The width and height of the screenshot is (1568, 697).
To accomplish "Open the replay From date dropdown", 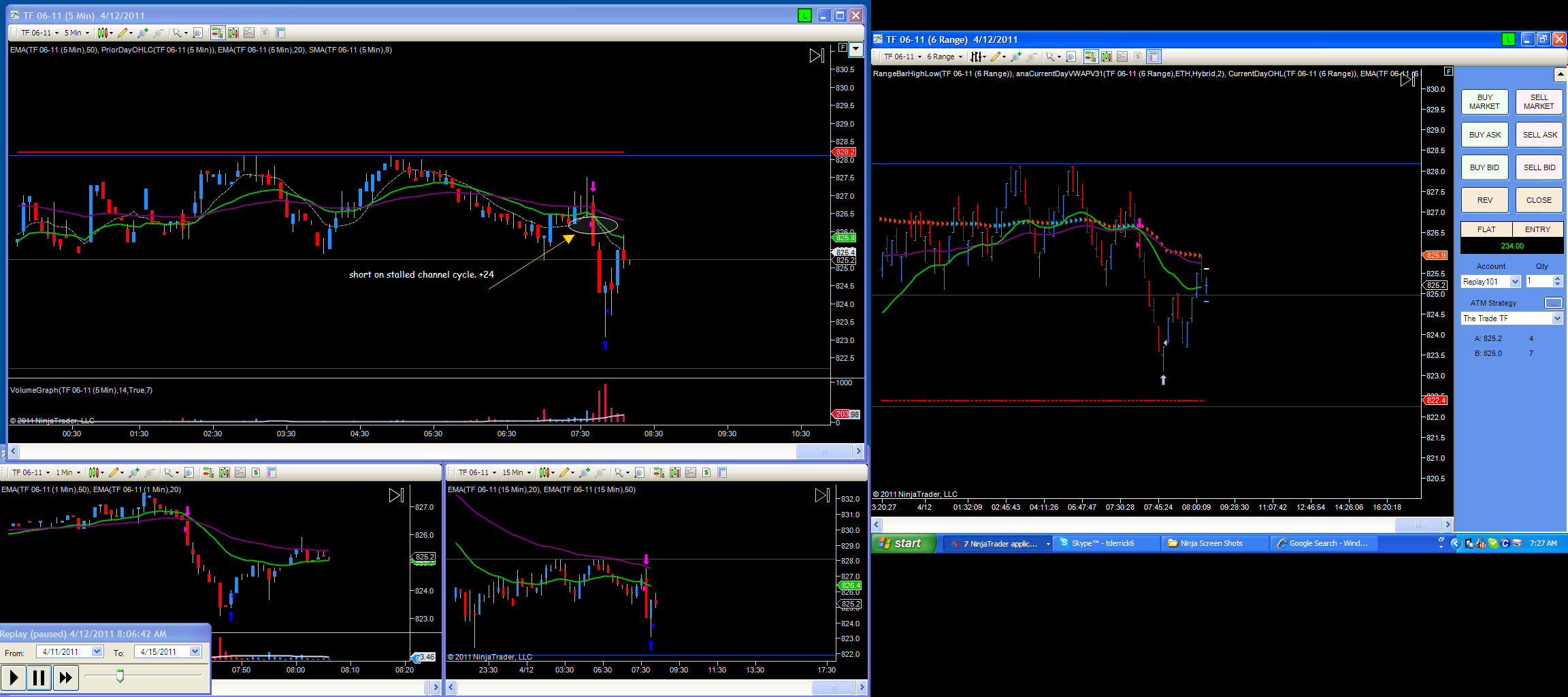I will 97,651.
